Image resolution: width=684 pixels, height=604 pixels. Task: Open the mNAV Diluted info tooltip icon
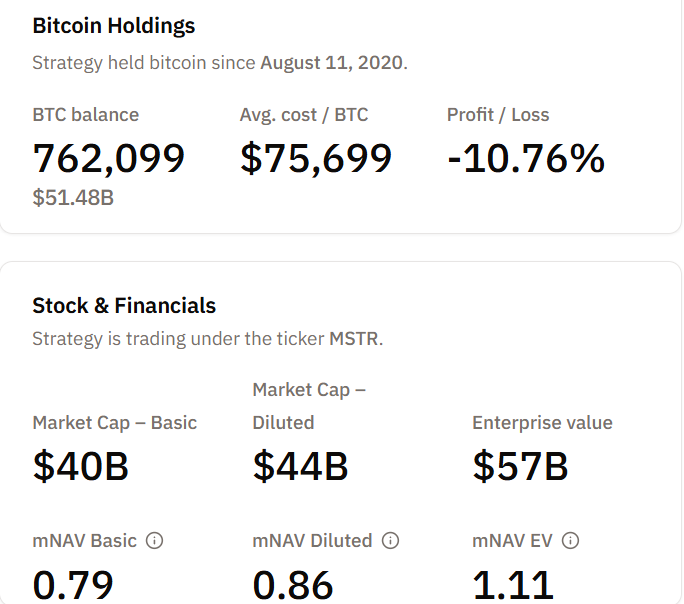coord(391,541)
